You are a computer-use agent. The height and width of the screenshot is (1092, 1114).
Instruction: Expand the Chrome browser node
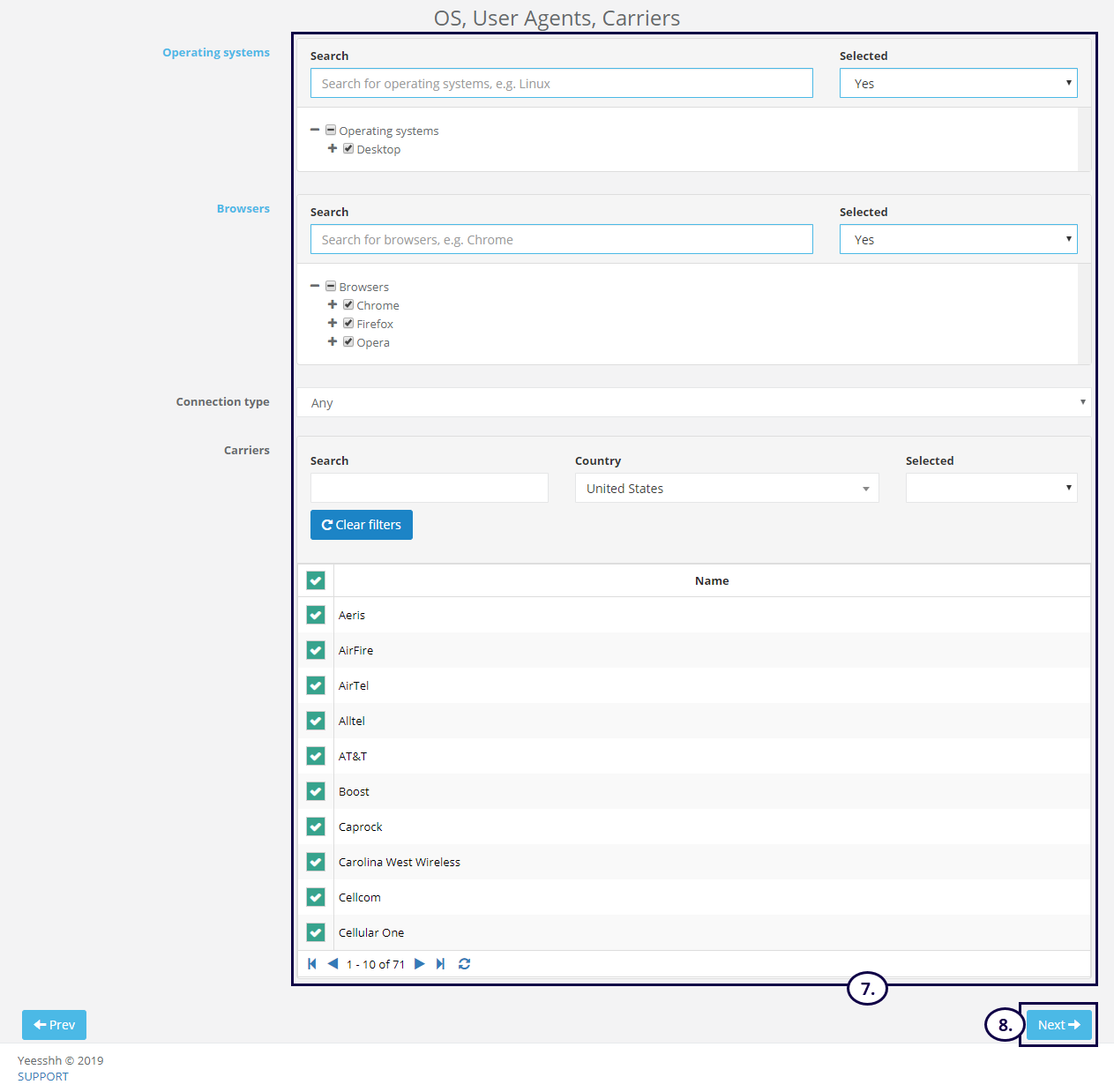coord(333,305)
